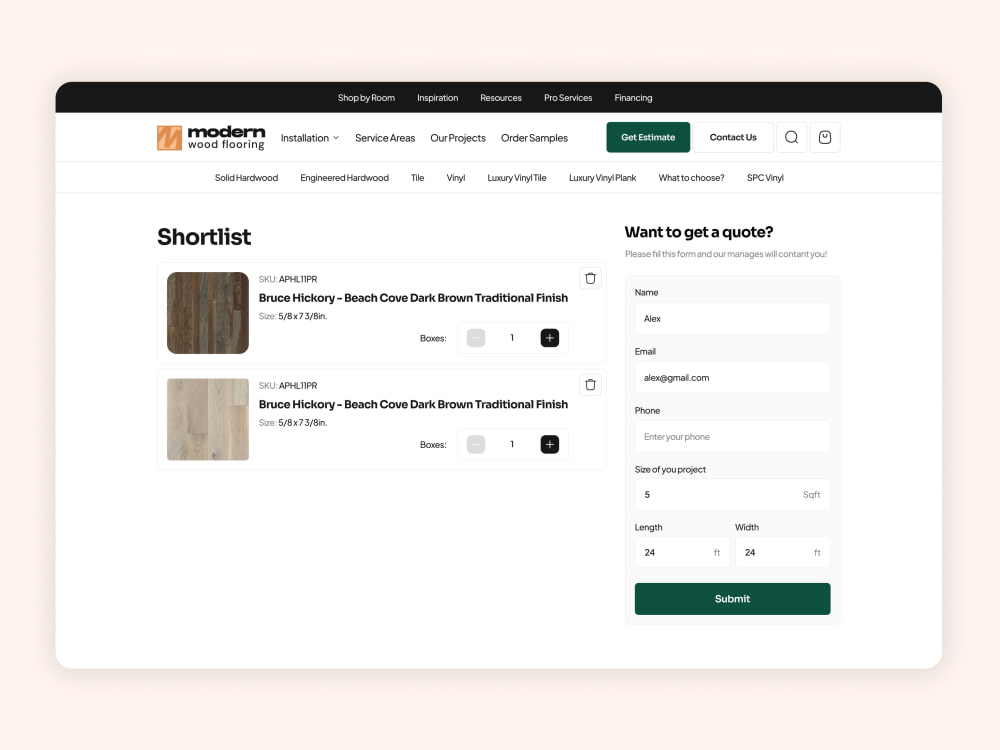
Task: Delete the second shortlist item with trash icon
Action: click(x=590, y=385)
